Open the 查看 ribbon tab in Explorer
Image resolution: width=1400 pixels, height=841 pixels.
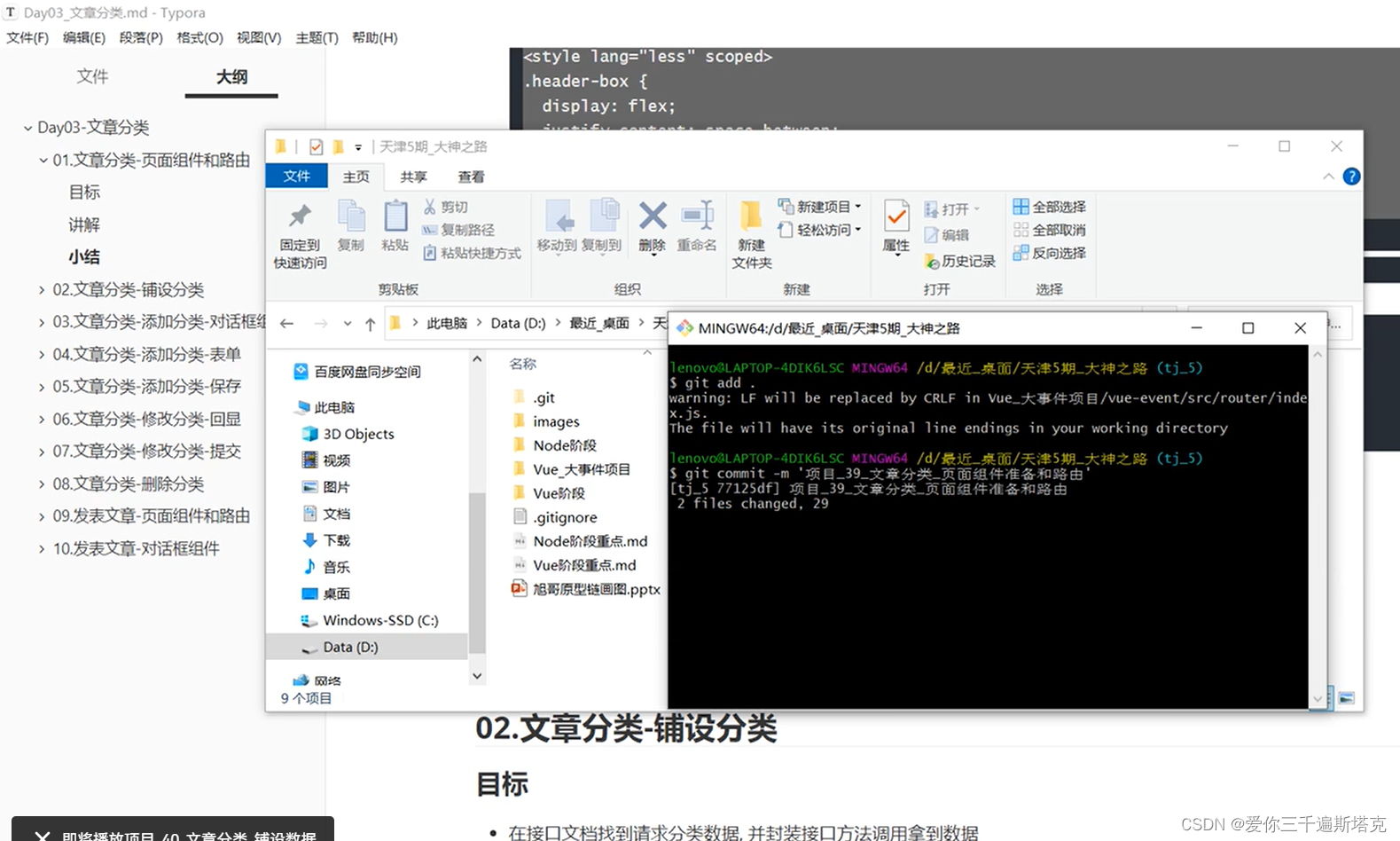471,177
